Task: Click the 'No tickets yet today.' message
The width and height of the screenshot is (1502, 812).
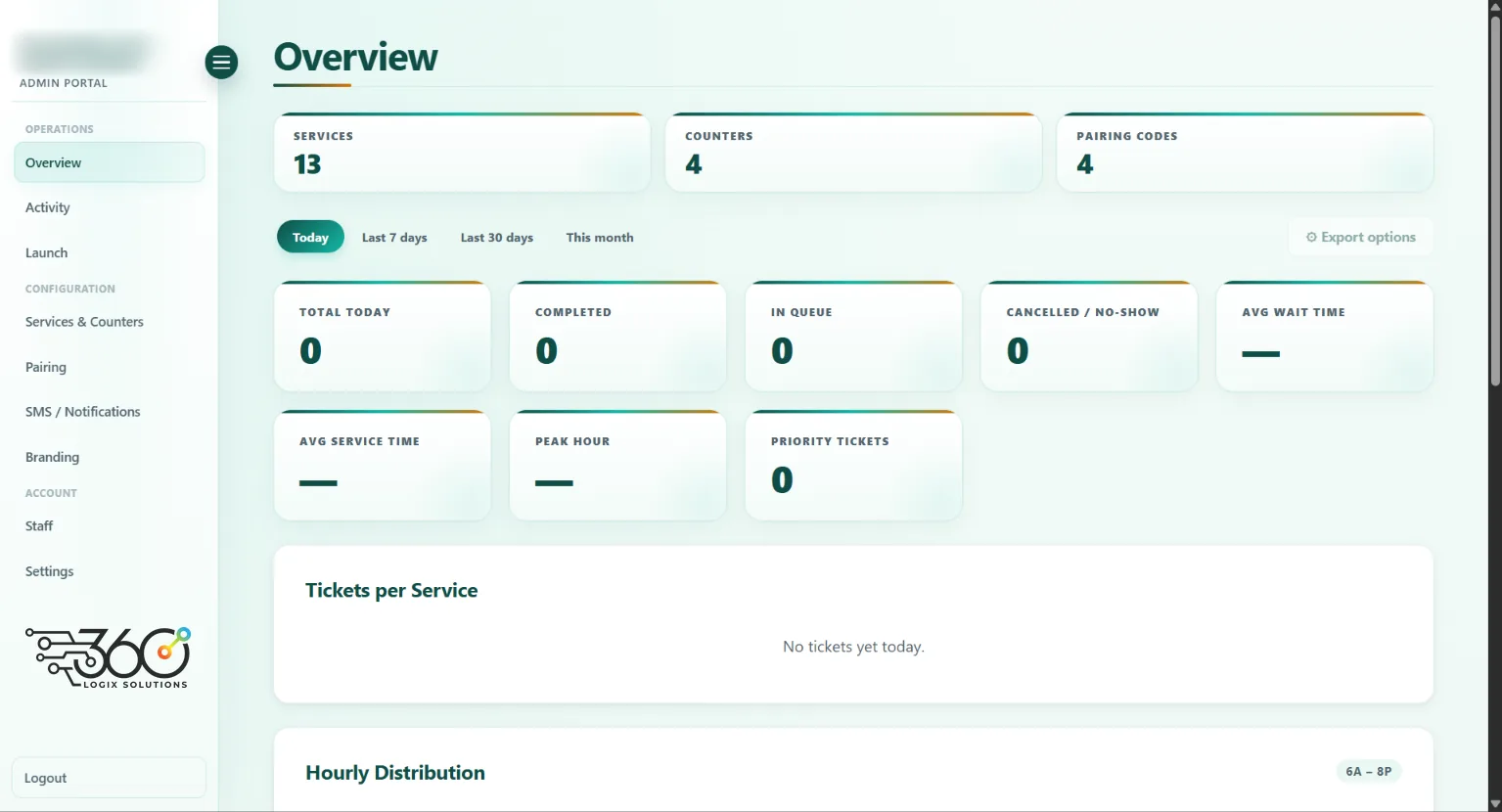Action: click(x=853, y=647)
